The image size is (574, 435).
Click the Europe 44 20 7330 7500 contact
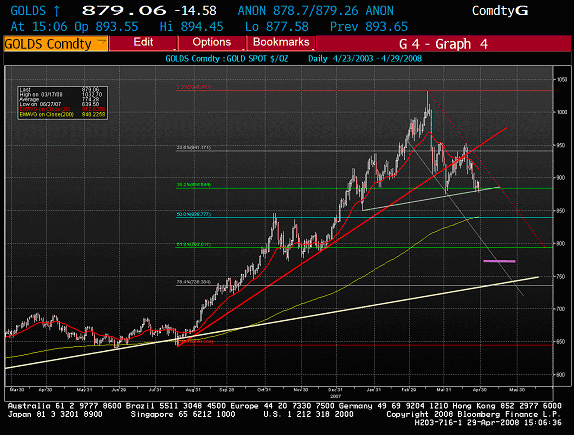click(x=282, y=406)
